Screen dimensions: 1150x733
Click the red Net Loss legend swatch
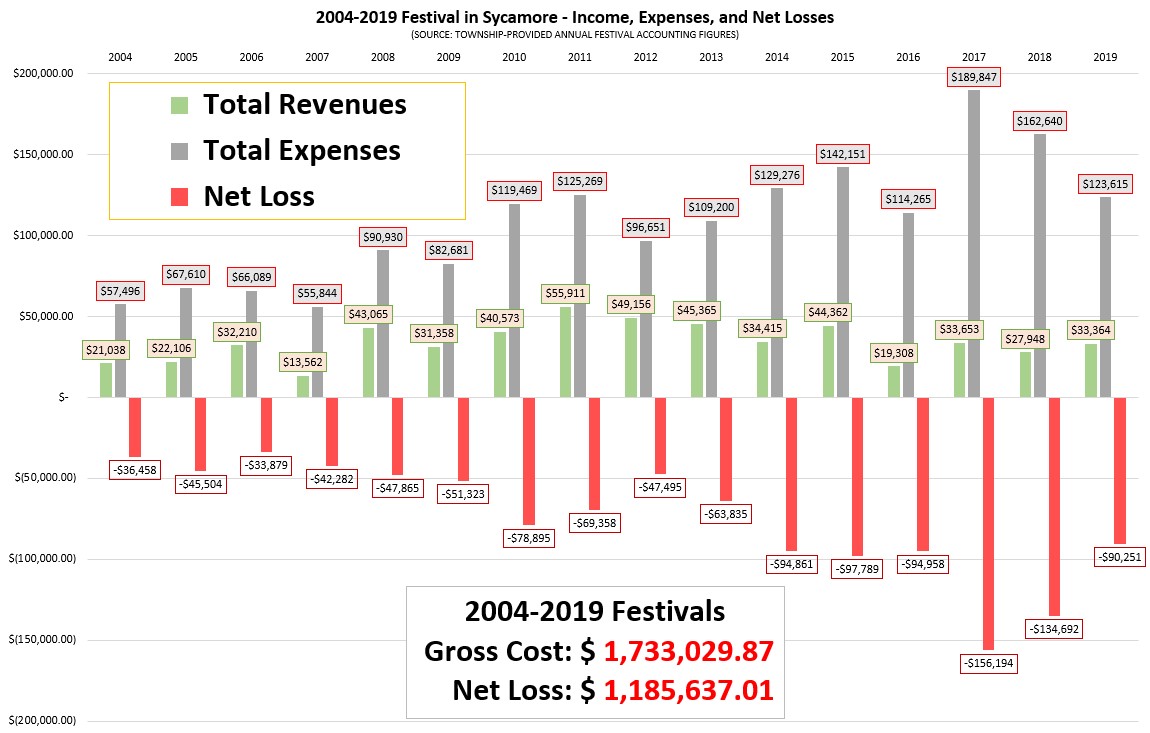(x=179, y=197)
